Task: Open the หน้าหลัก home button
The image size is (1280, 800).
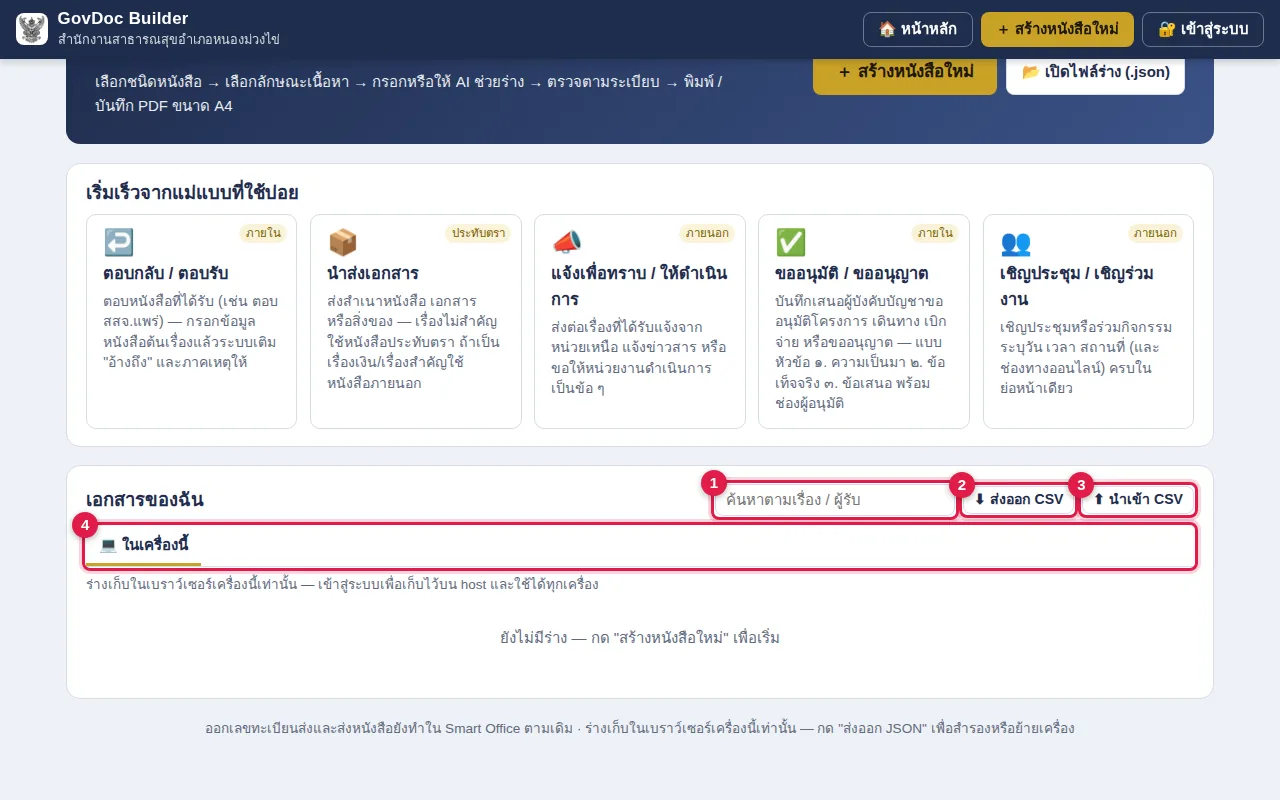Action: tap(918, 29)
